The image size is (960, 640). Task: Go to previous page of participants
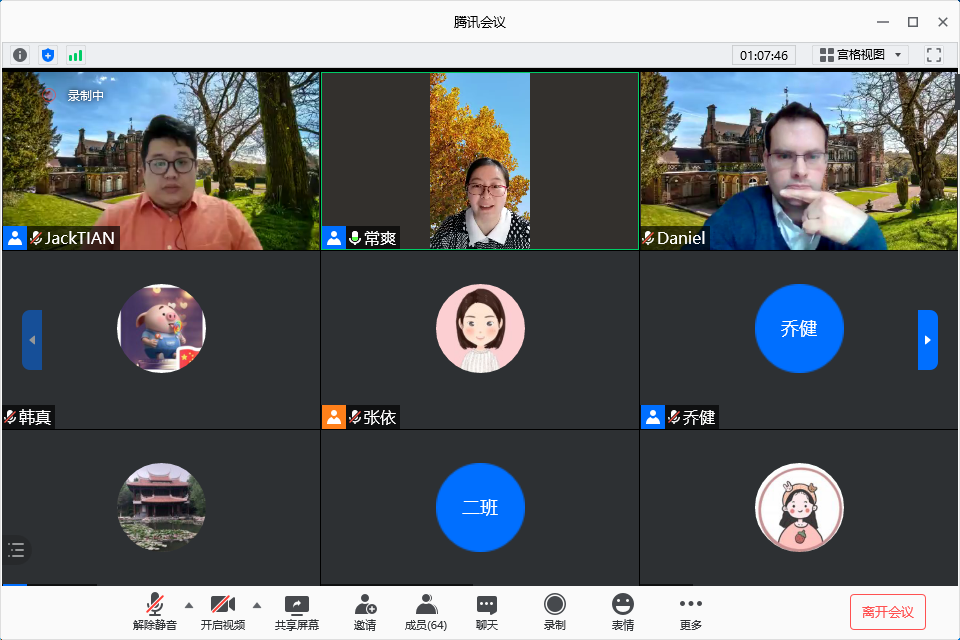[x=32, y=340]
